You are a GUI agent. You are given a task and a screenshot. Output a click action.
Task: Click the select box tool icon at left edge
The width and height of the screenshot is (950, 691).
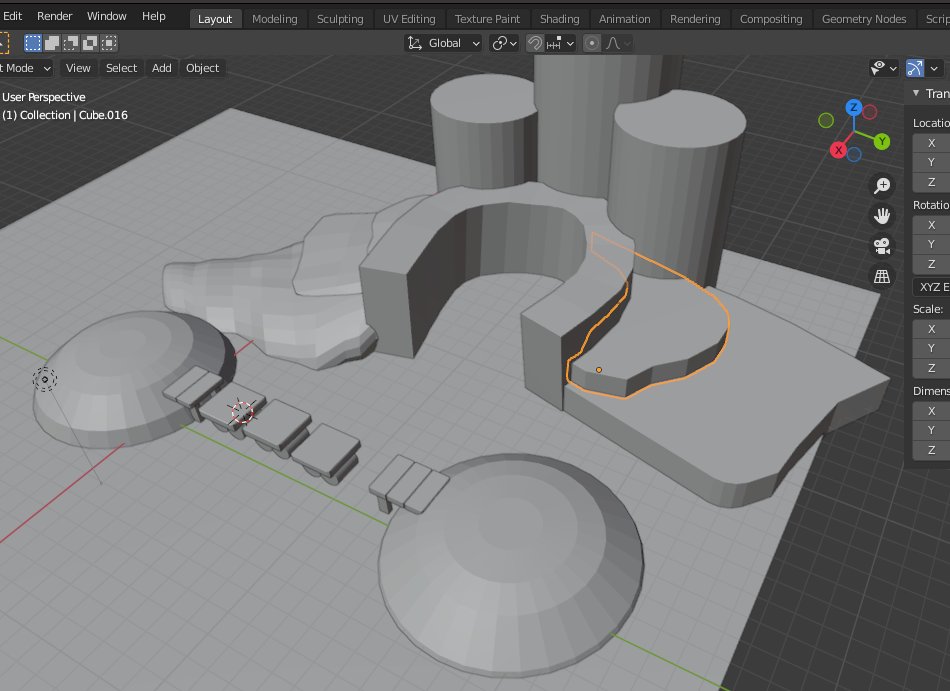4,43
